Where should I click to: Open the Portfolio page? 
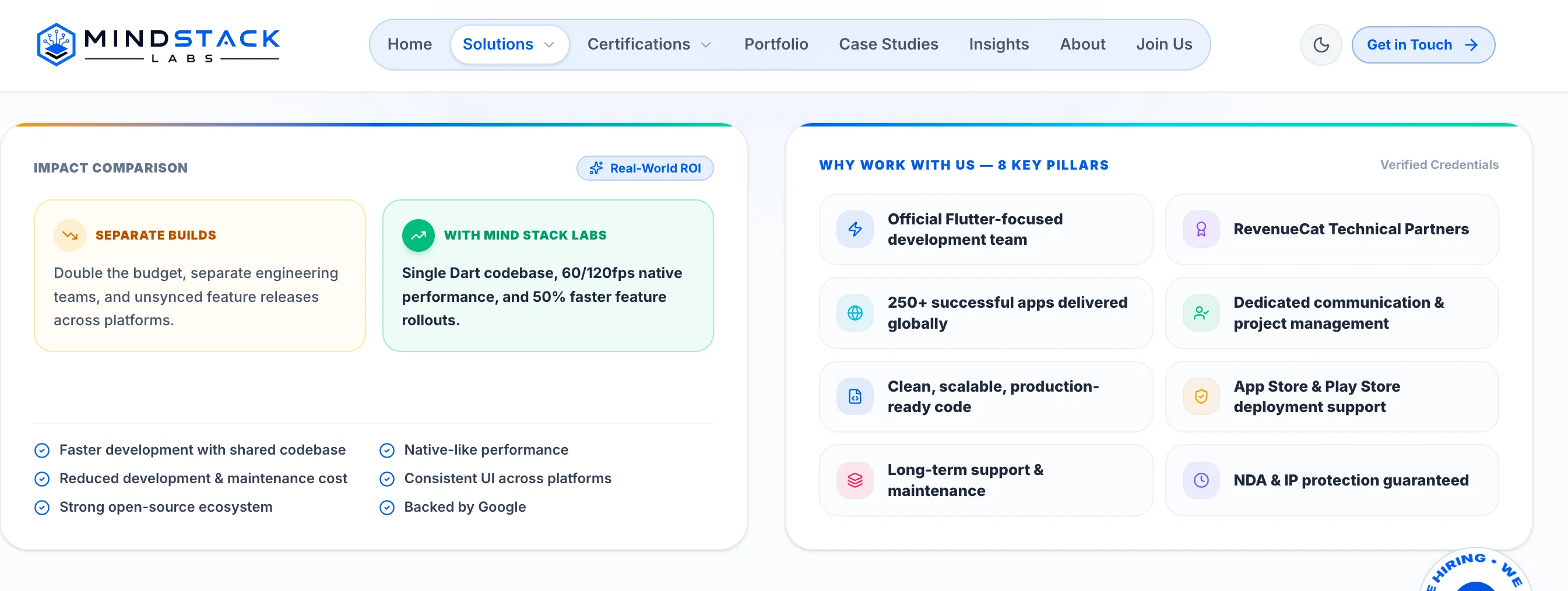click(x=776, y=44)
